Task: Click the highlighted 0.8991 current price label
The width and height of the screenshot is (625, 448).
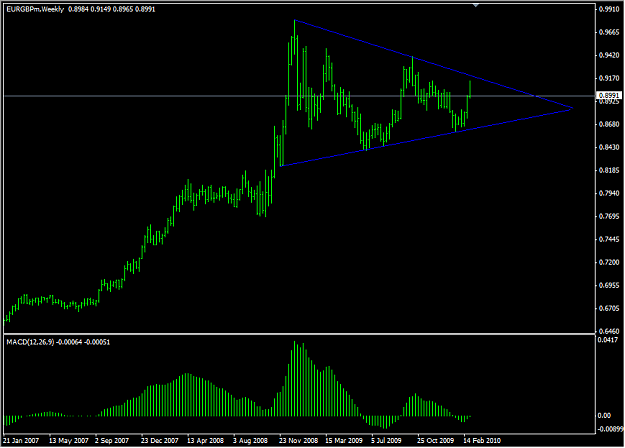Action: pyautogui.click(x=609, y=95)
